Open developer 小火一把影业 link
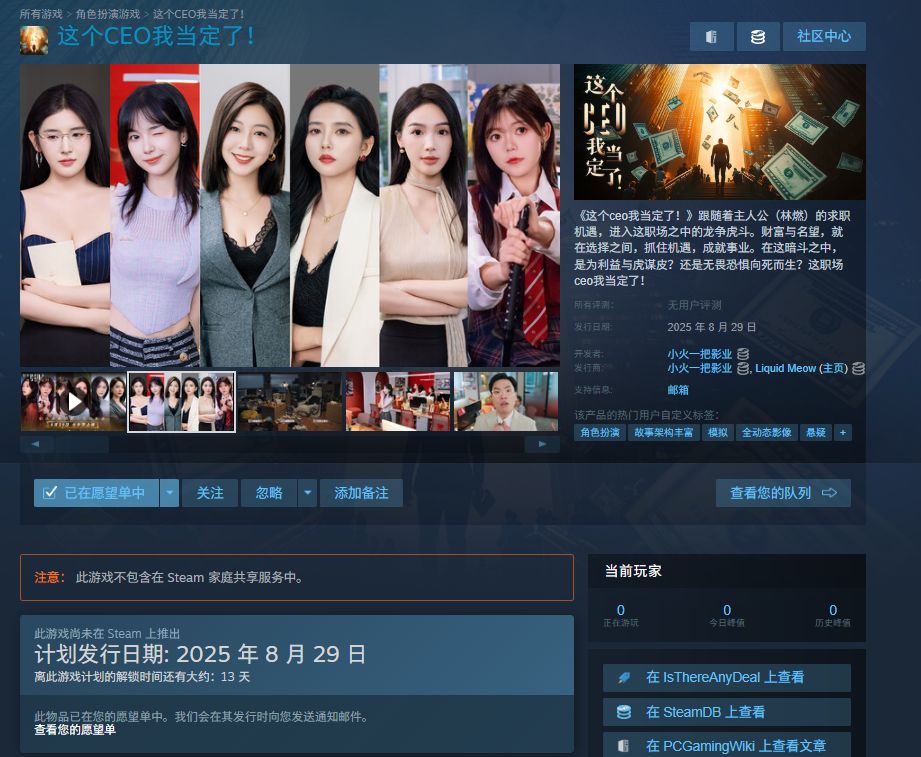Viewport: 921px width, 757px height. coord(700,354)
